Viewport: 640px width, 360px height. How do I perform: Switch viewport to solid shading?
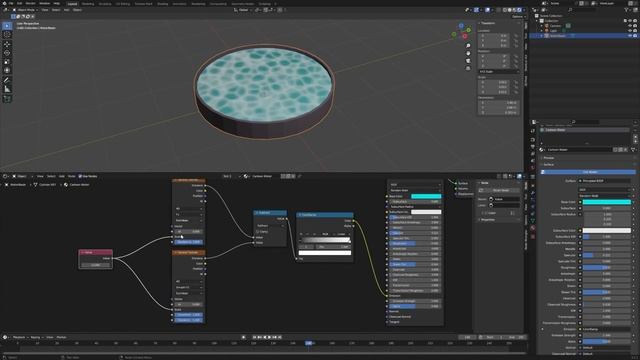[510, 10]
